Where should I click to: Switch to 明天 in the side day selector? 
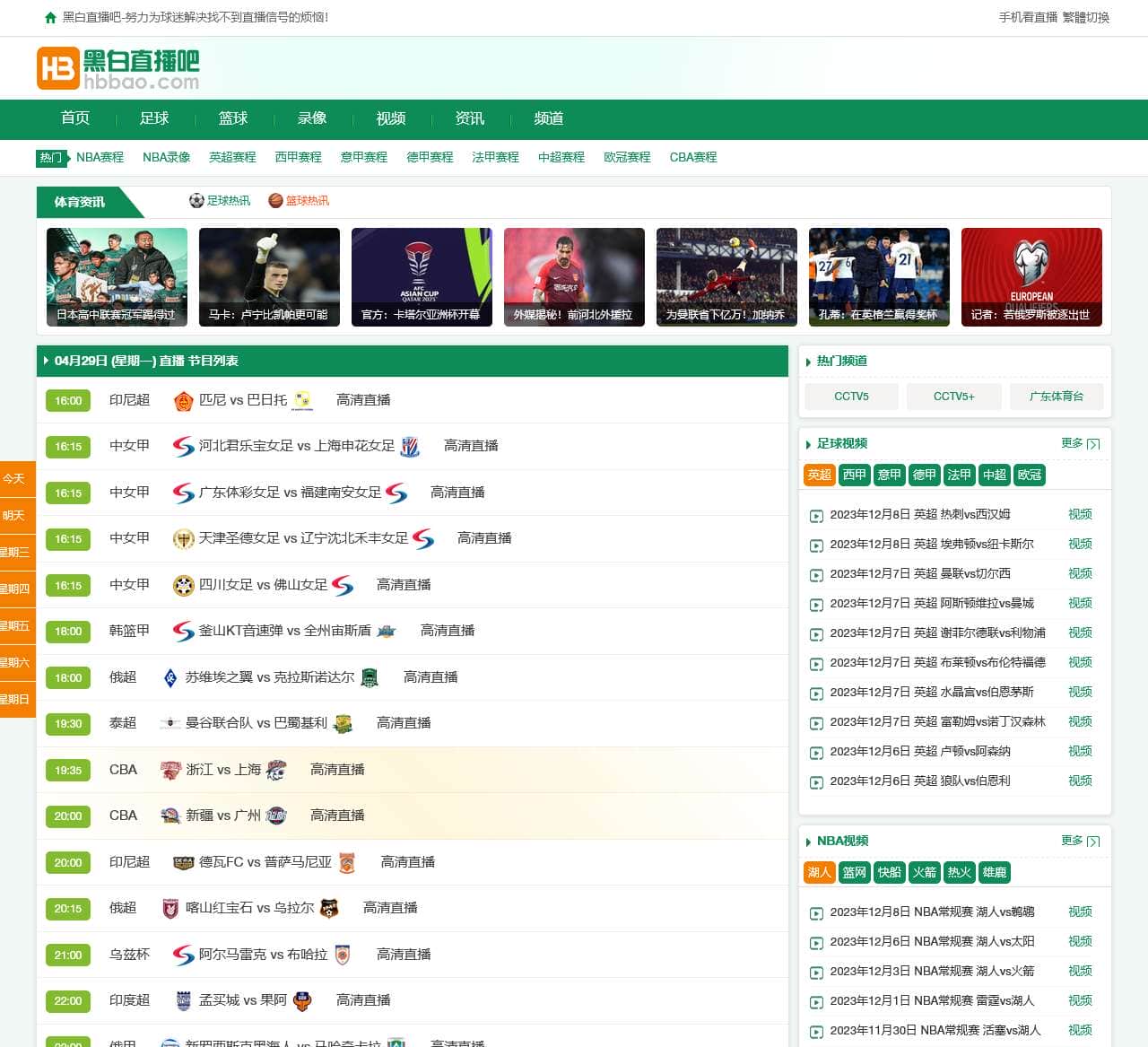click(x=17, y=516)
